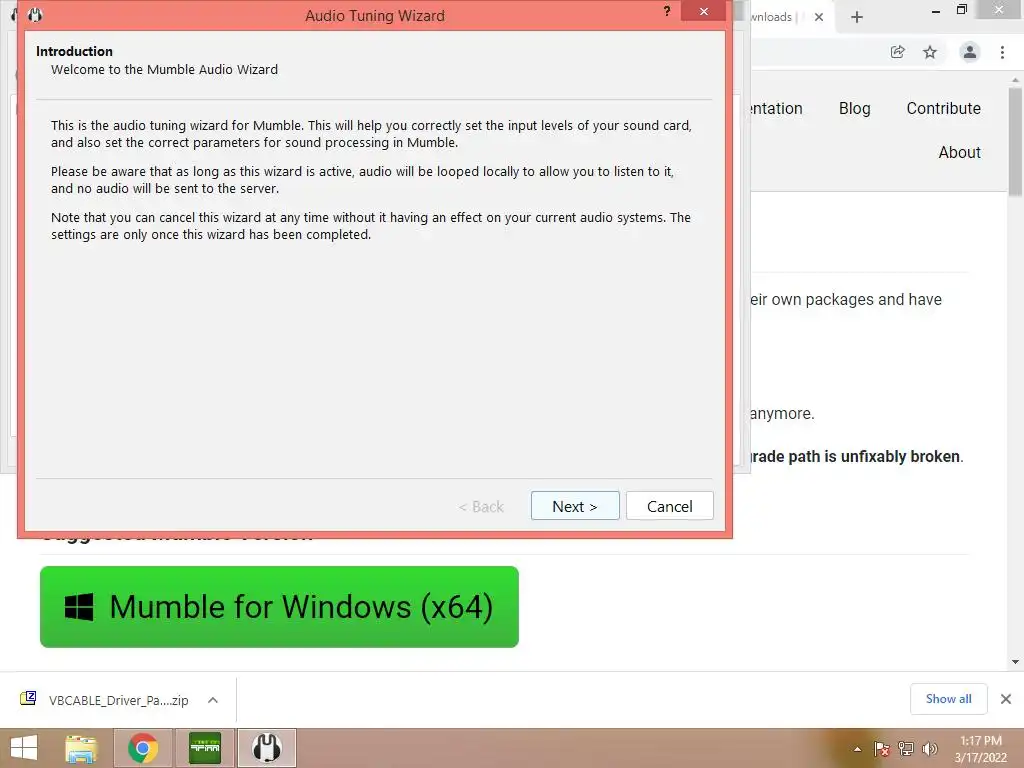Open the taskbar clock showing 1:17 PM
This screenshot has width=1024, height=768.
pos(980,749)
